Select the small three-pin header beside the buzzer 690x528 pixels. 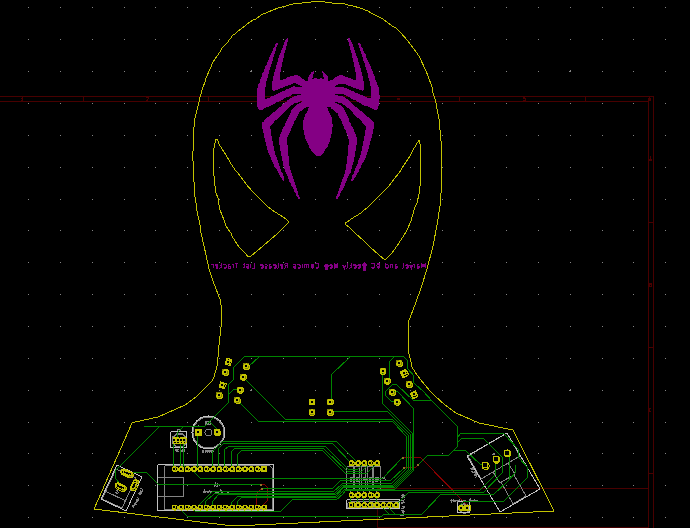(178, 440)
